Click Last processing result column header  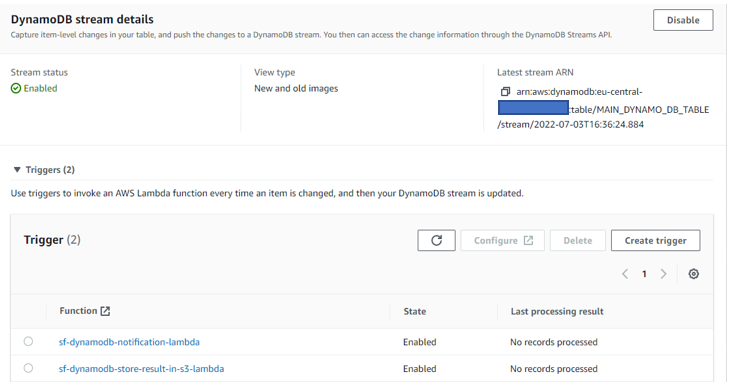[x=557, y=312]
